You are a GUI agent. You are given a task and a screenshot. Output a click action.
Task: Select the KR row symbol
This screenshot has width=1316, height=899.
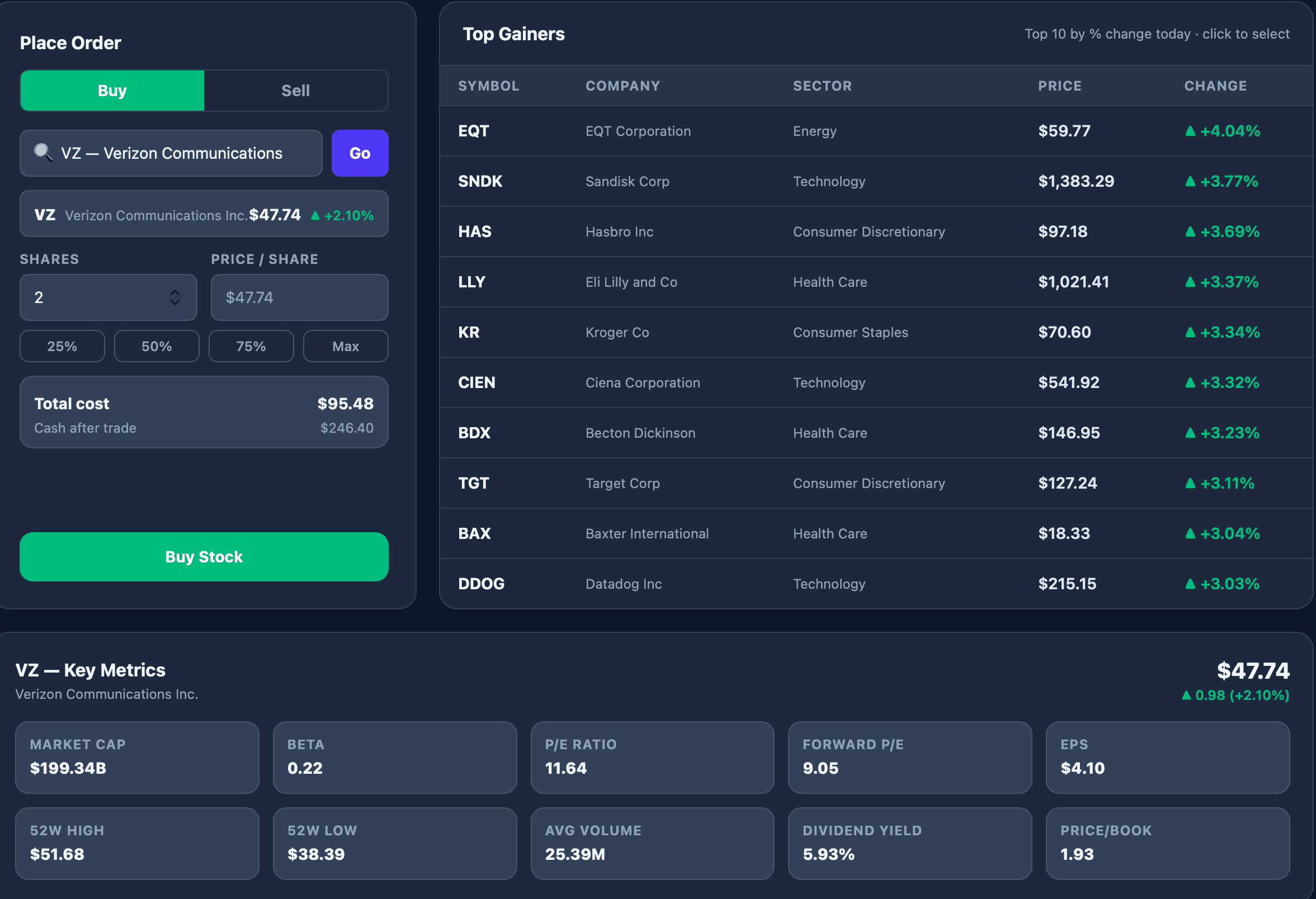(x=469, y=333)
